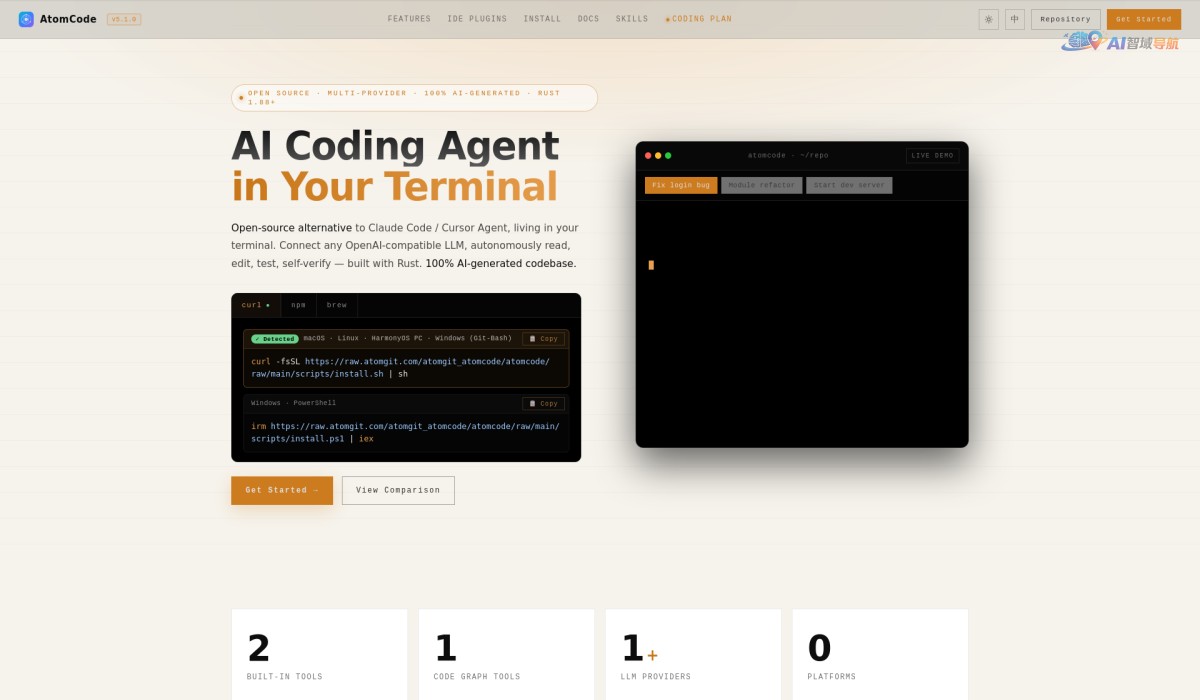The width and height of the screenshot is (1200, 700).
Task: Run the Start dev server demo
Action: click(849, 185)
